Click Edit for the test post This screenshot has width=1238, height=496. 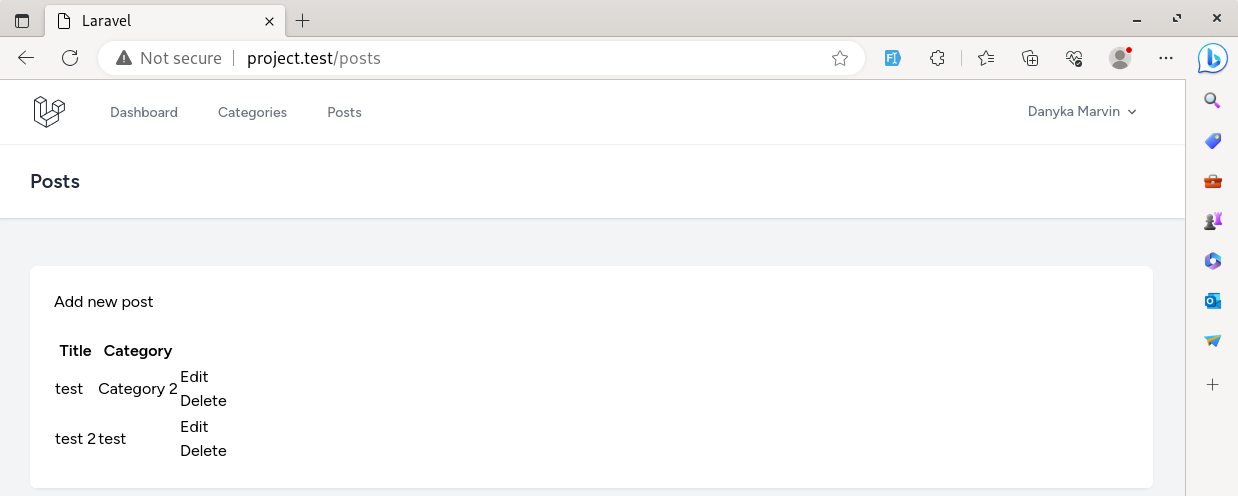194,376
